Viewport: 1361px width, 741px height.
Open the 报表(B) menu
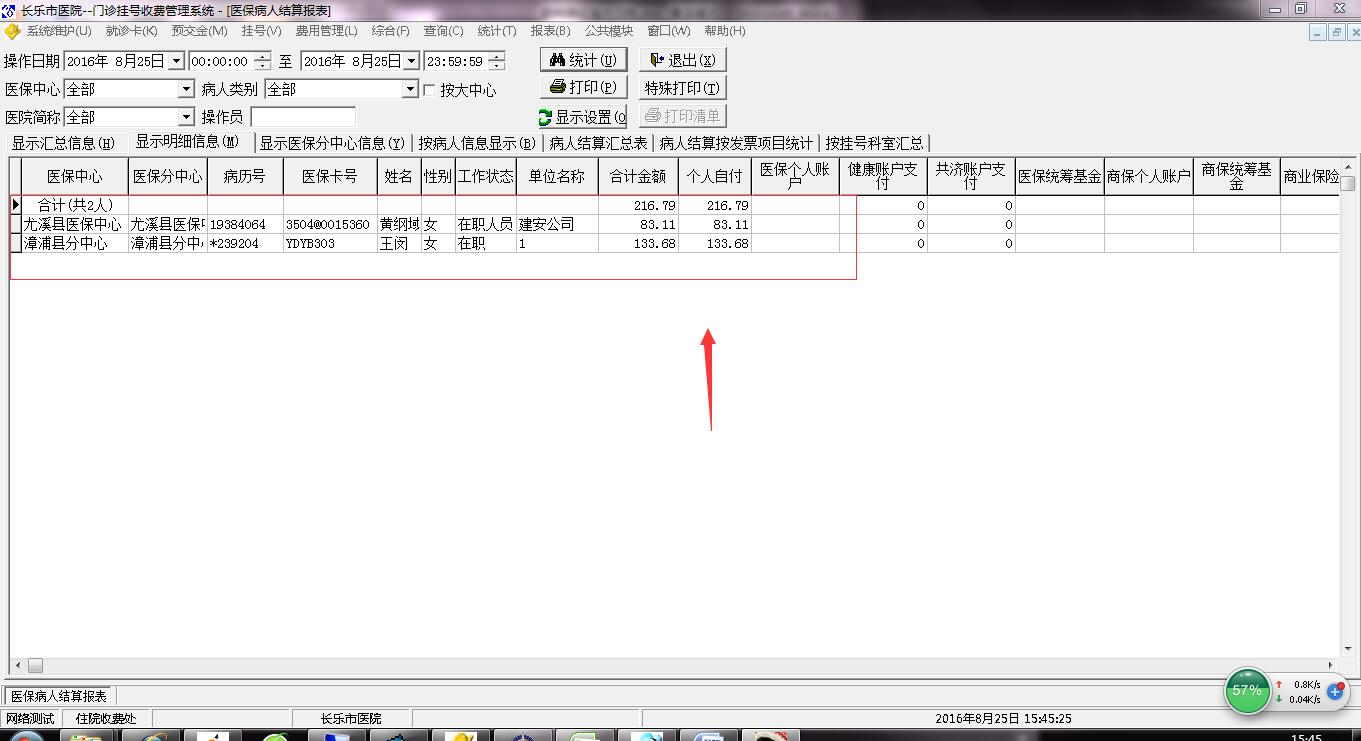(550, 31)
